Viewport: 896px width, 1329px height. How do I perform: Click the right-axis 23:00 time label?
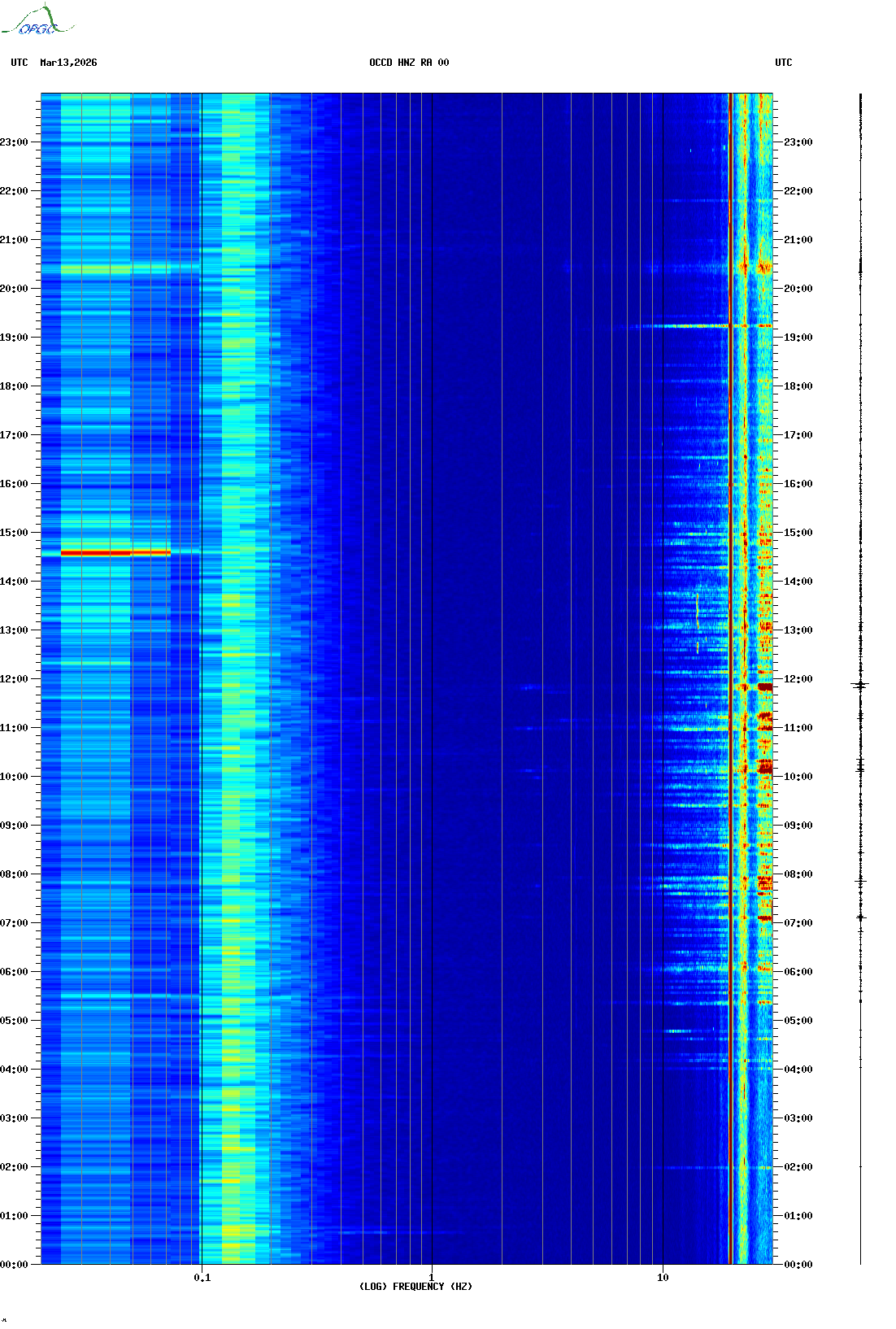[798, 142]
